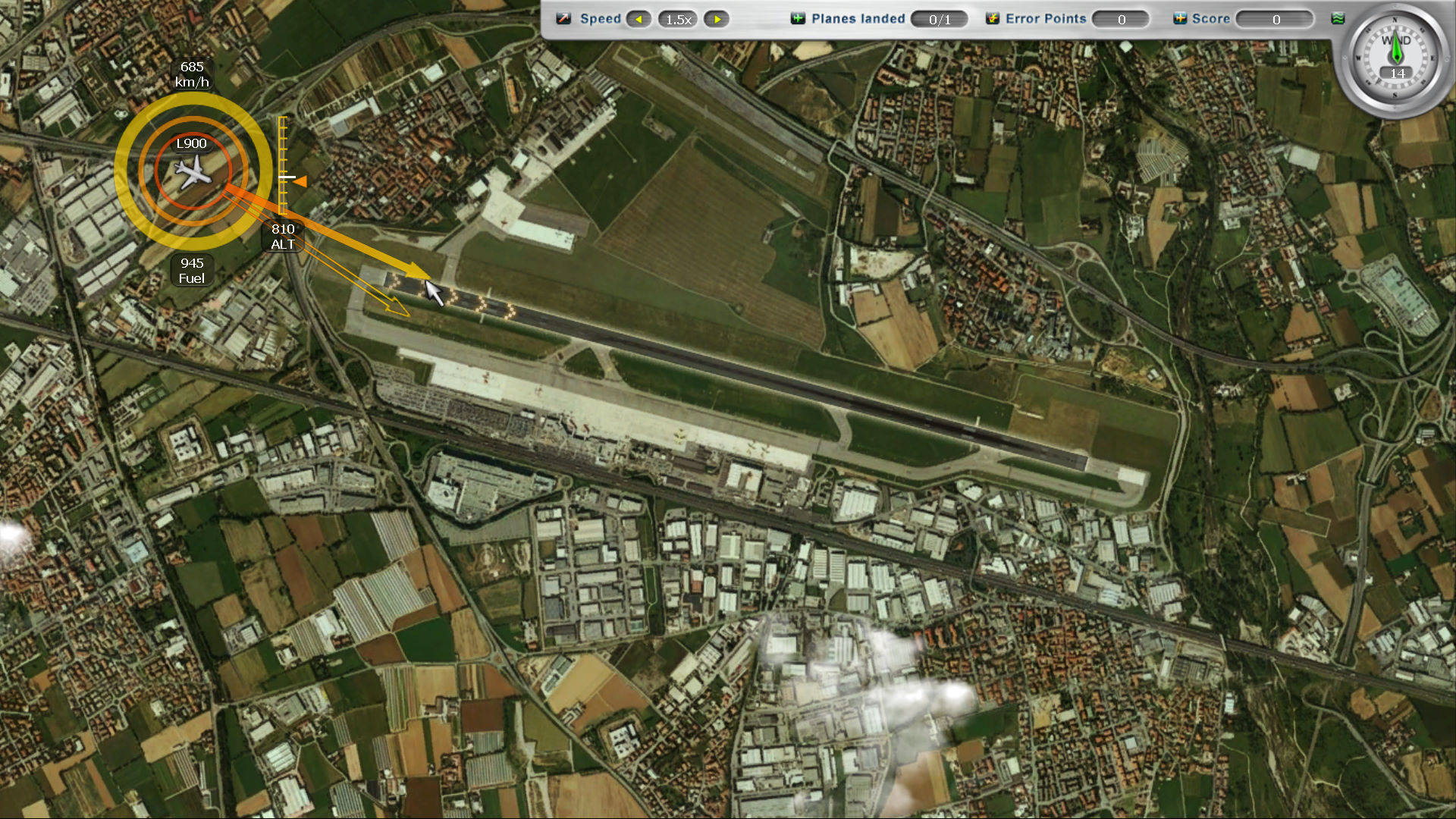Image resolution: width=1456 pixels, height=819 pixels.
Task: Increase game speed with right arrow
Action: pos(717,19)
